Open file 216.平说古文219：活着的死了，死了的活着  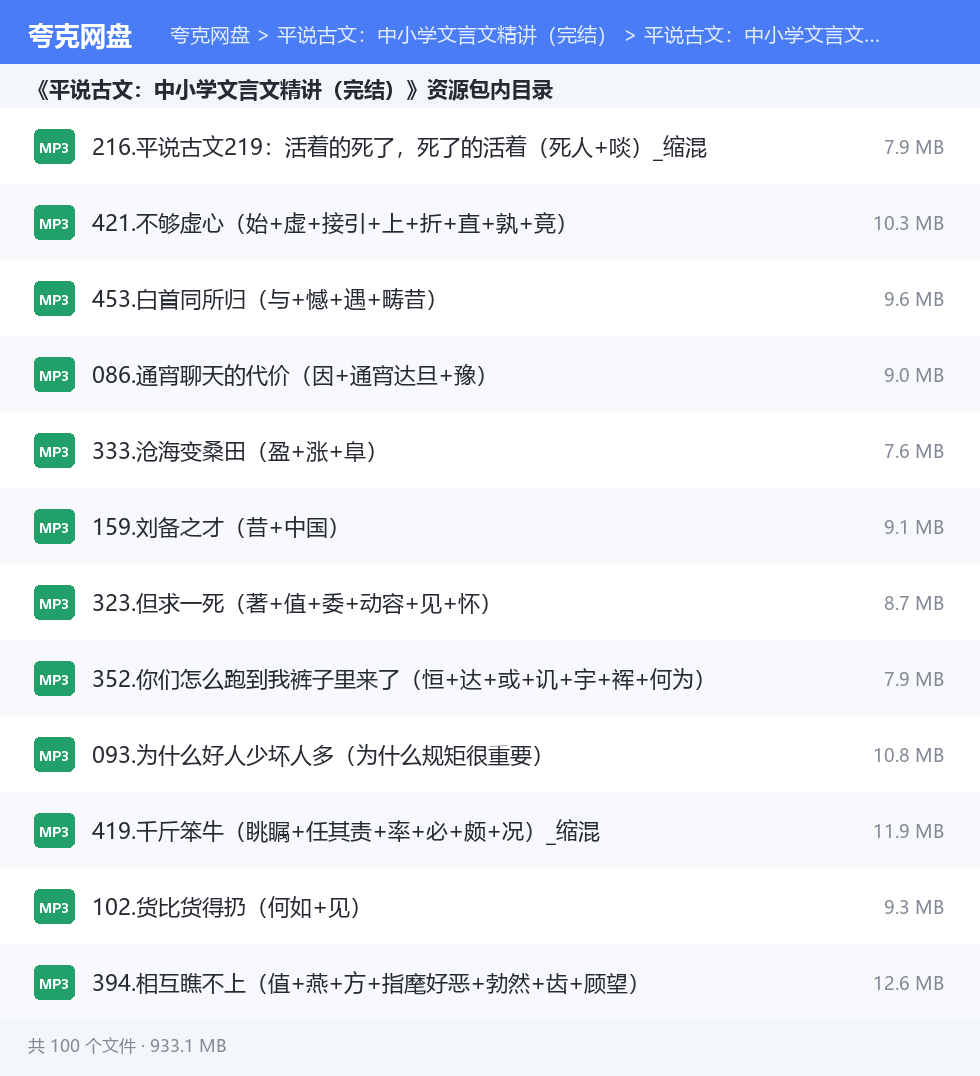(x=399, y=147)
